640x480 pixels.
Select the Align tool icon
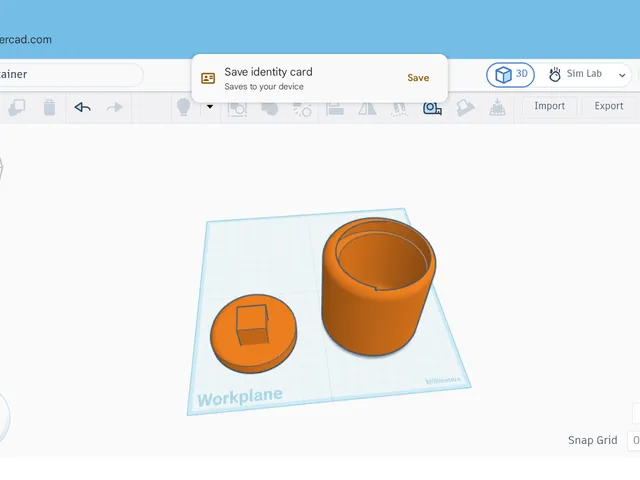point(335,109)
